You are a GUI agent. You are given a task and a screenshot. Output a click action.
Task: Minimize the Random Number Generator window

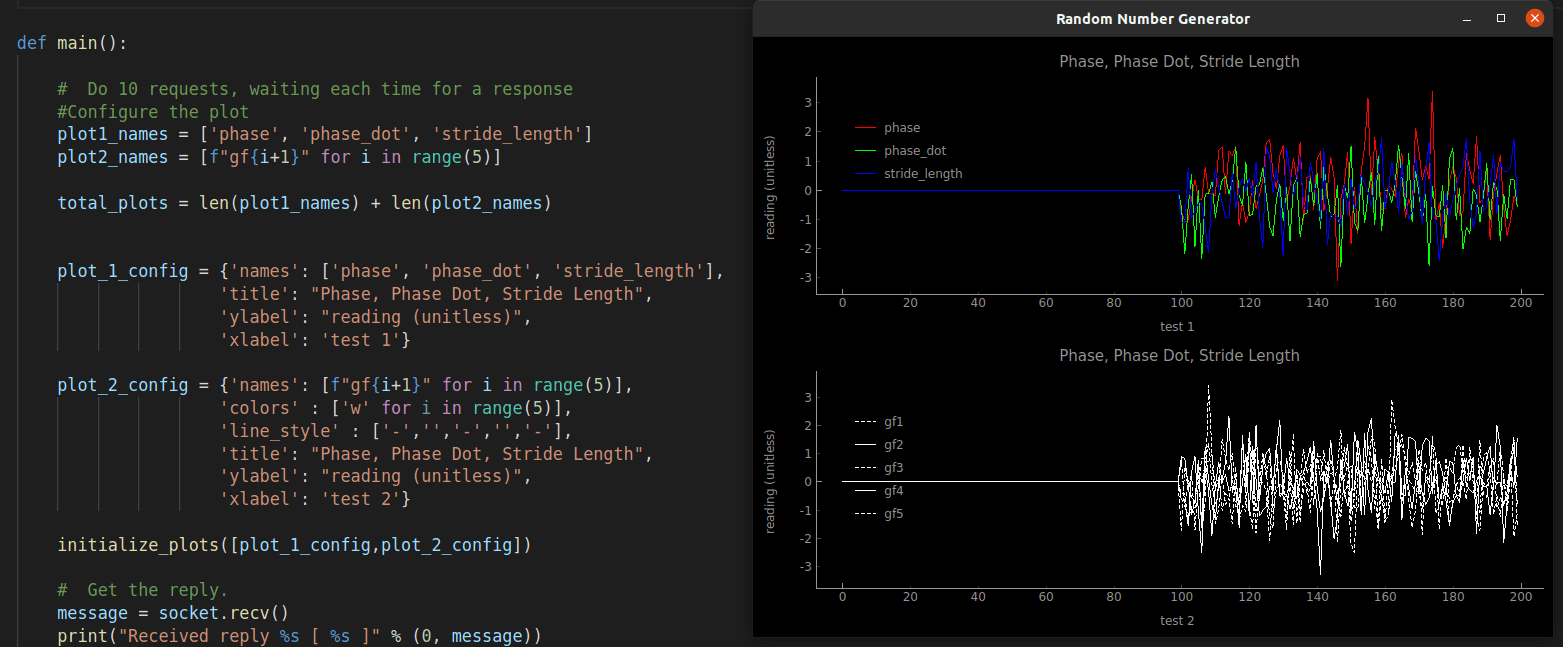click(1467, 18)
